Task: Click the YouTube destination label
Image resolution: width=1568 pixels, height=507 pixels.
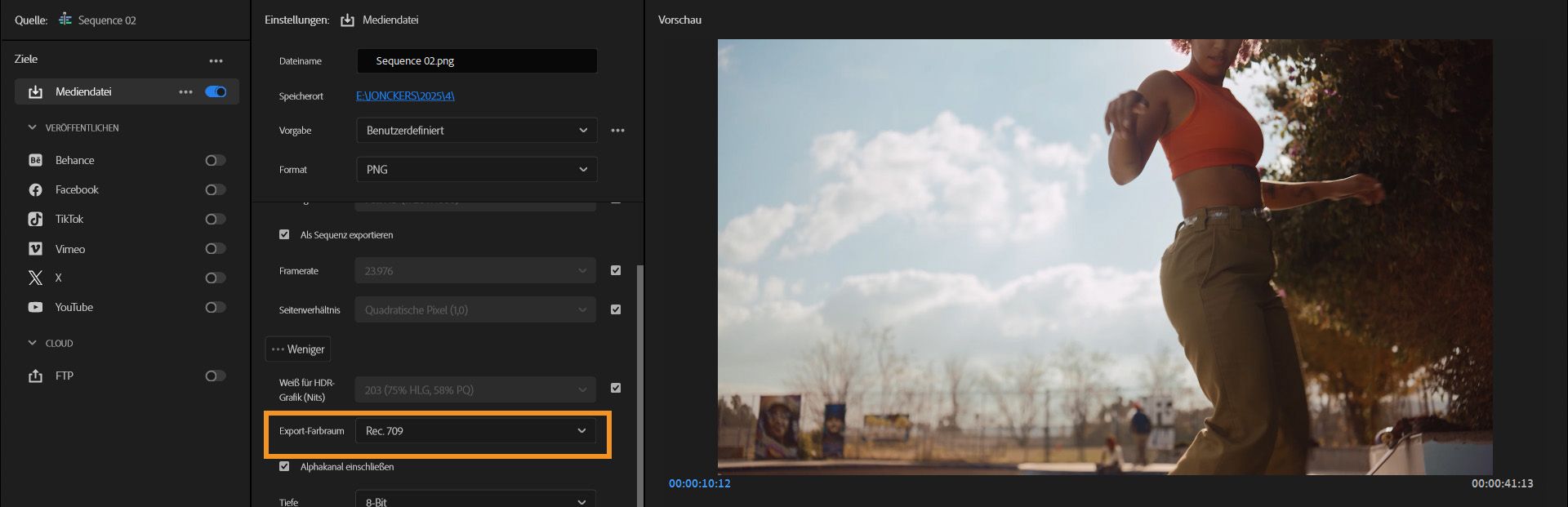Action: pos(74,308)
